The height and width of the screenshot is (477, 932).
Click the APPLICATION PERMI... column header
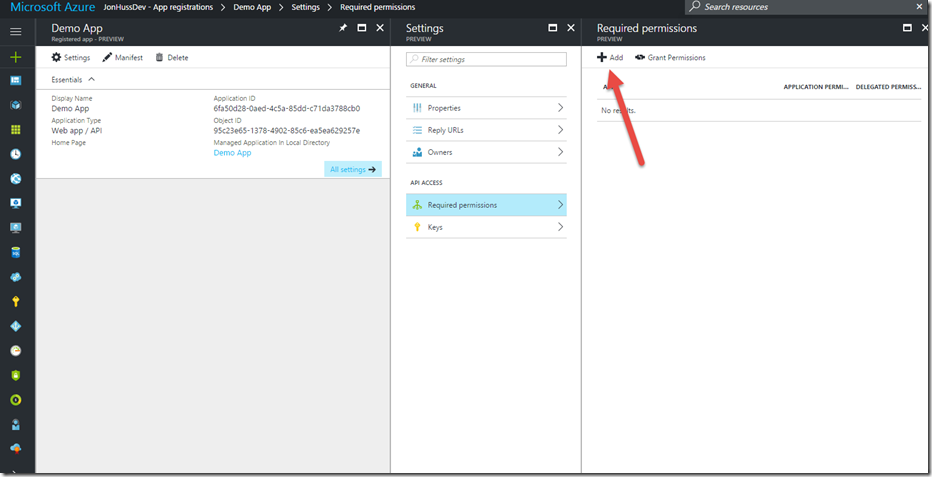pyautogui.click(x=816, y=87)
